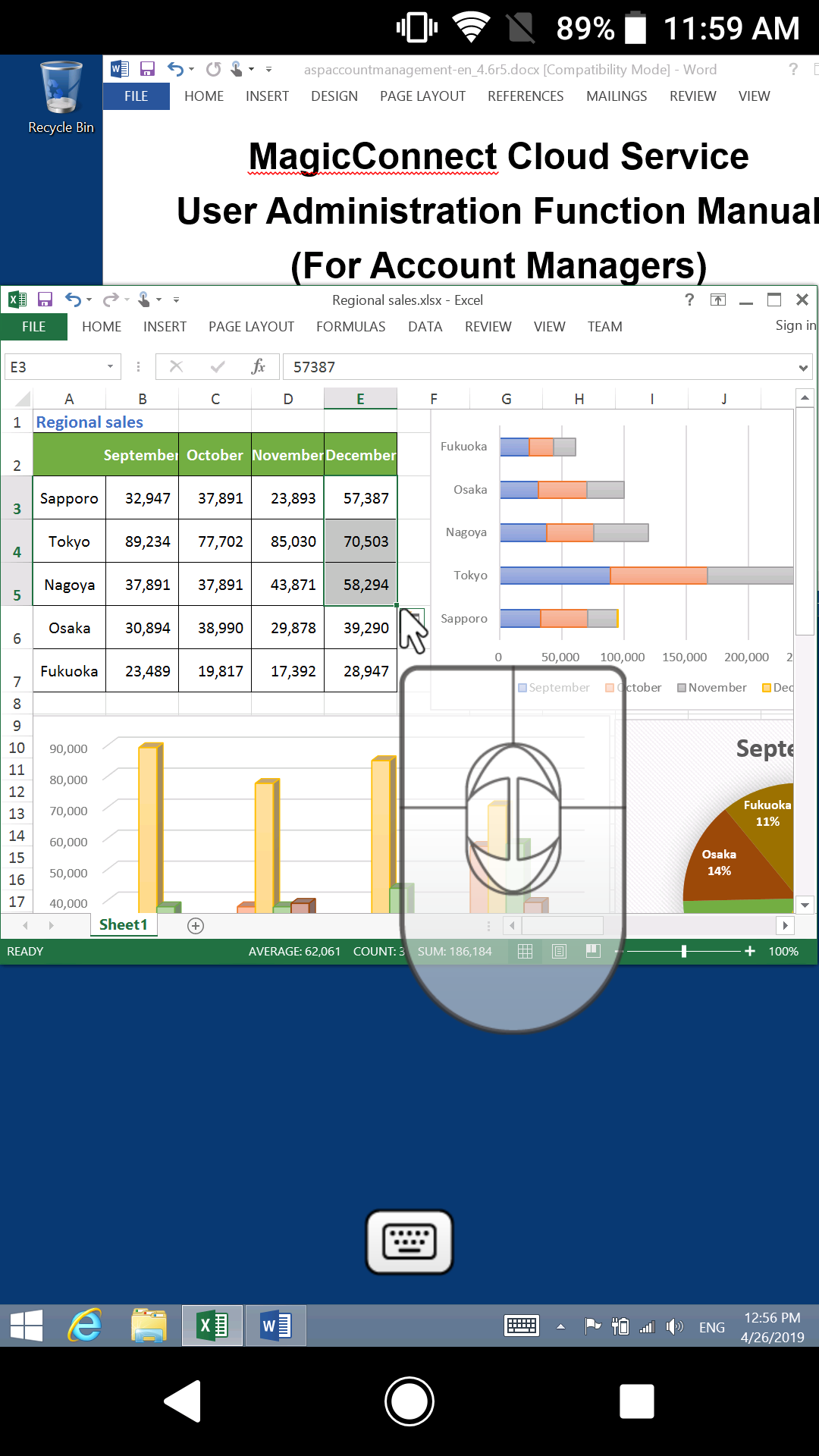Image resolution: width=819 pixels, height=1456 pixels.
Task: Click volume speaker icon in tray
Action: pos(674,1326)
